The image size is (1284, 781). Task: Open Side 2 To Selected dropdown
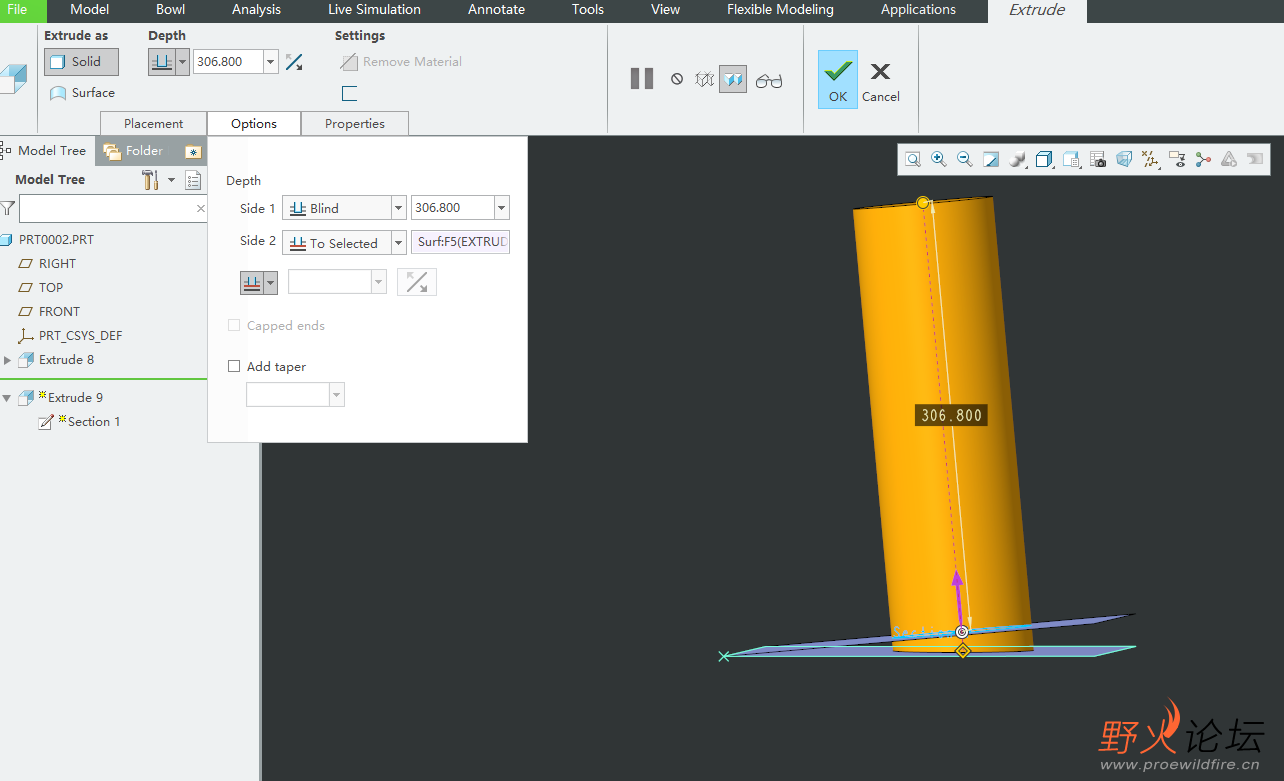click(x=398, y=243)
